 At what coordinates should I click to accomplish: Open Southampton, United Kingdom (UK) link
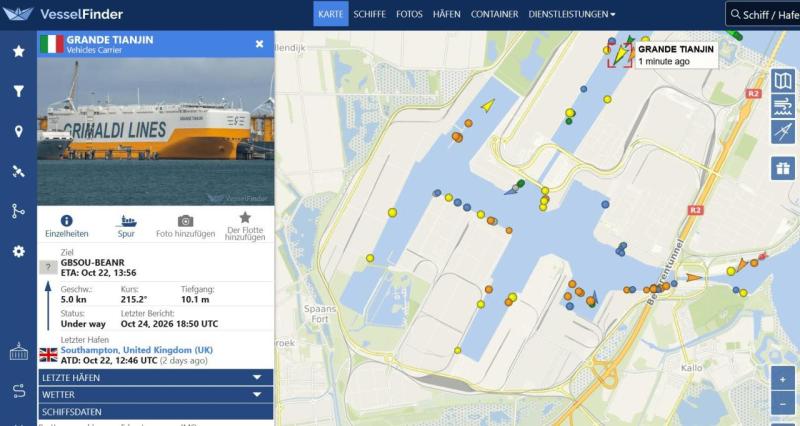tap(137, 350)
